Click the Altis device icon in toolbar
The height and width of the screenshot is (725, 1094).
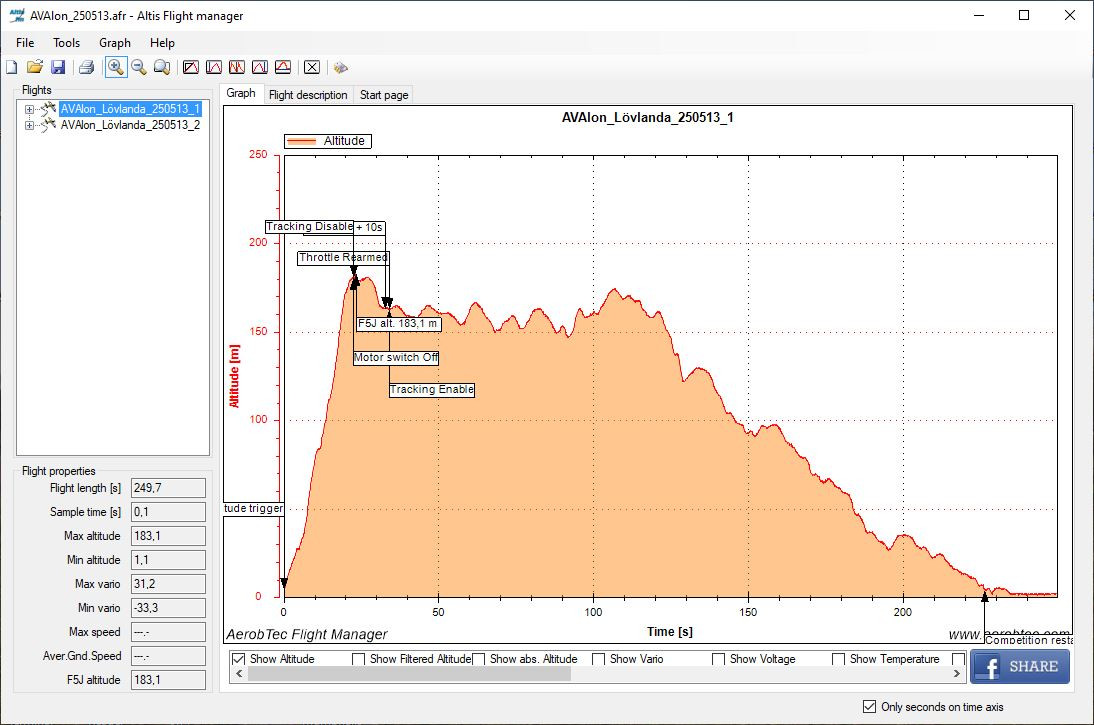341,67
